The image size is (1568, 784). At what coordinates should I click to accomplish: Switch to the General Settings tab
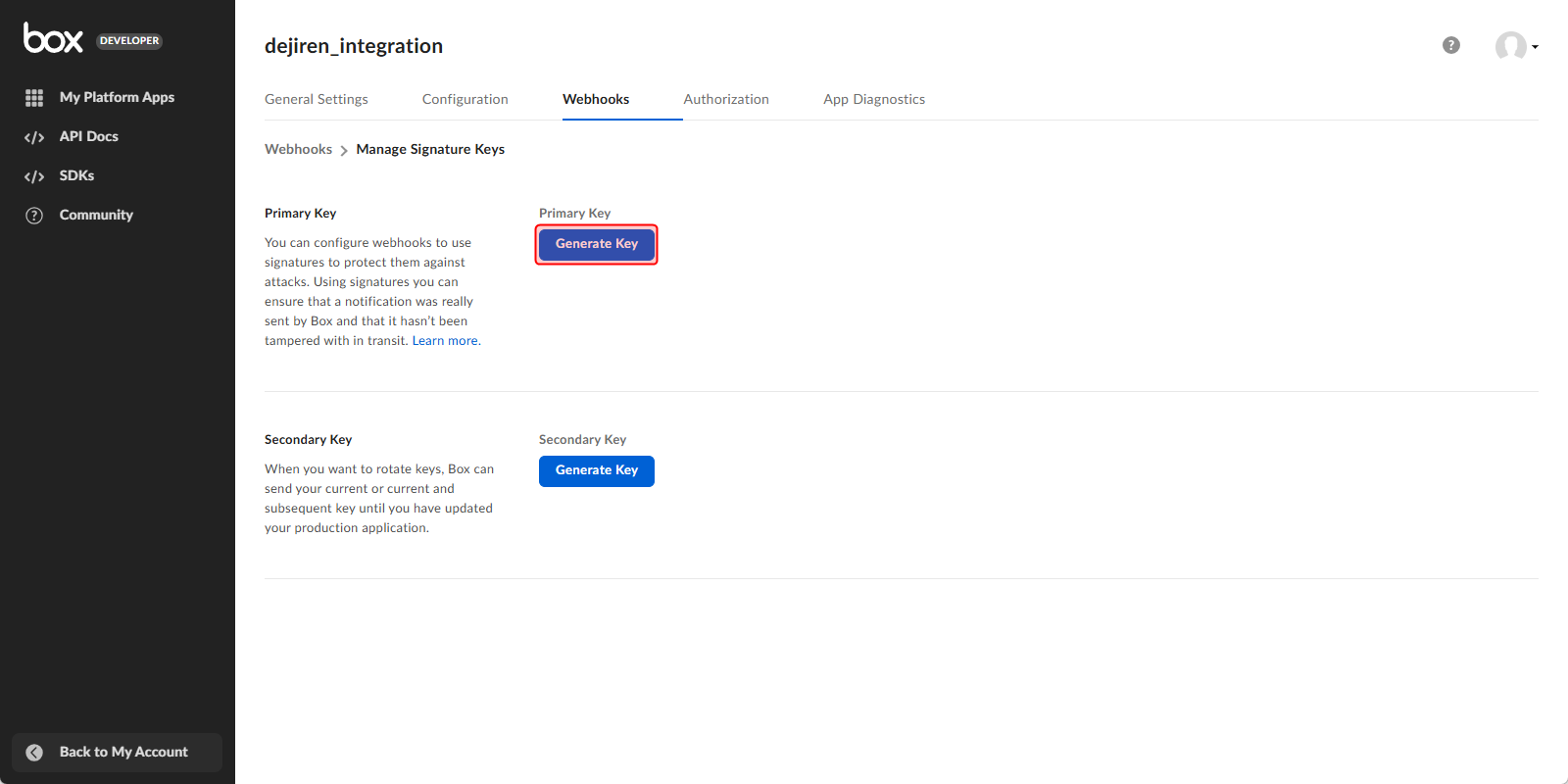click(317, 99)
